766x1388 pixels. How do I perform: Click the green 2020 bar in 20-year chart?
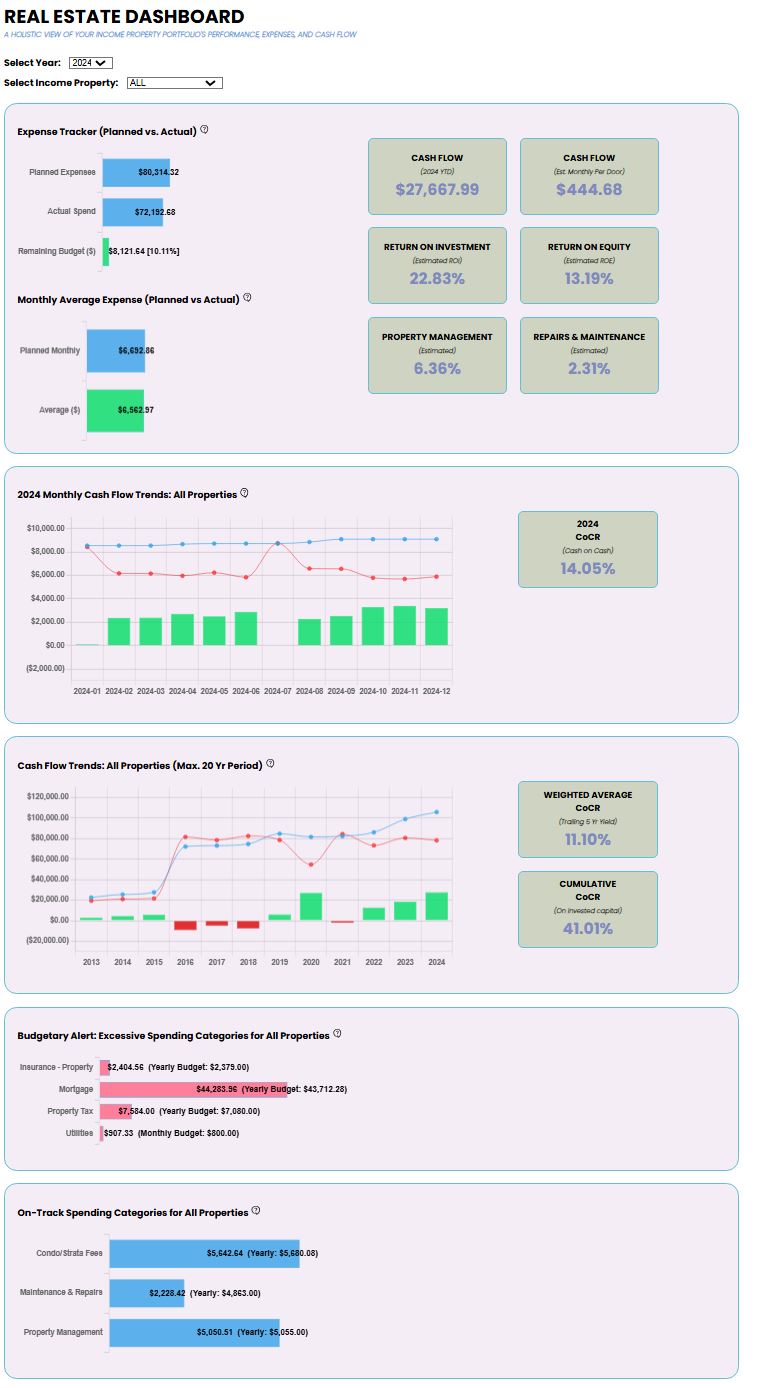coord(311,906)
